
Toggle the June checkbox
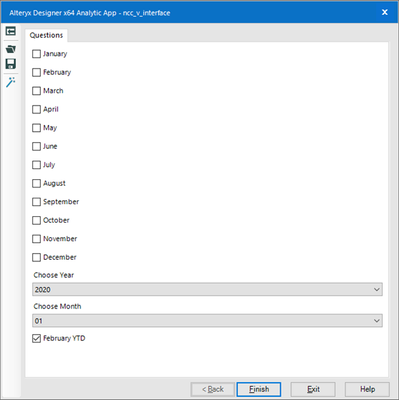tap(36, 146)
